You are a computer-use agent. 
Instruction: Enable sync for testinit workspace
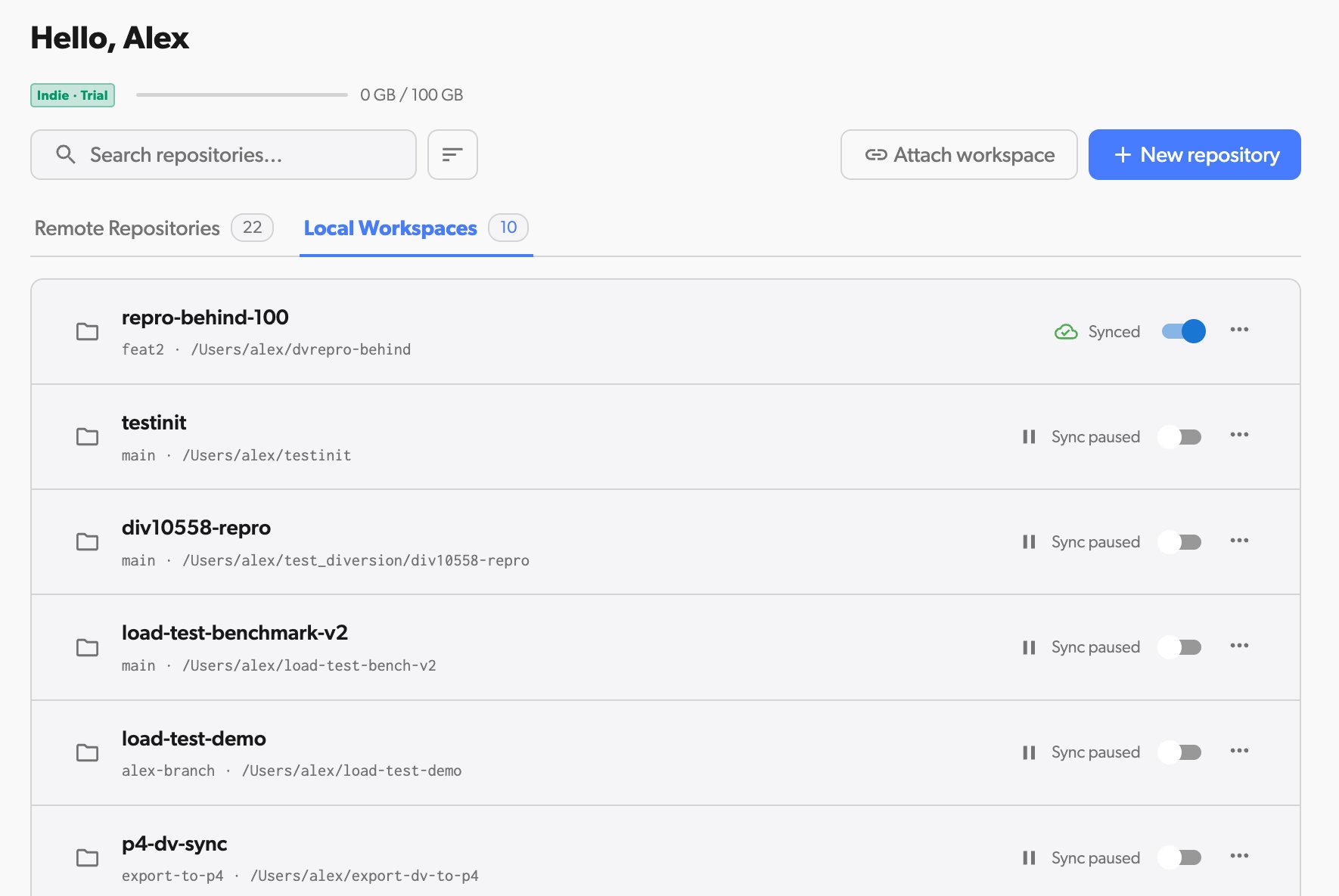(x=1180, y=436)
